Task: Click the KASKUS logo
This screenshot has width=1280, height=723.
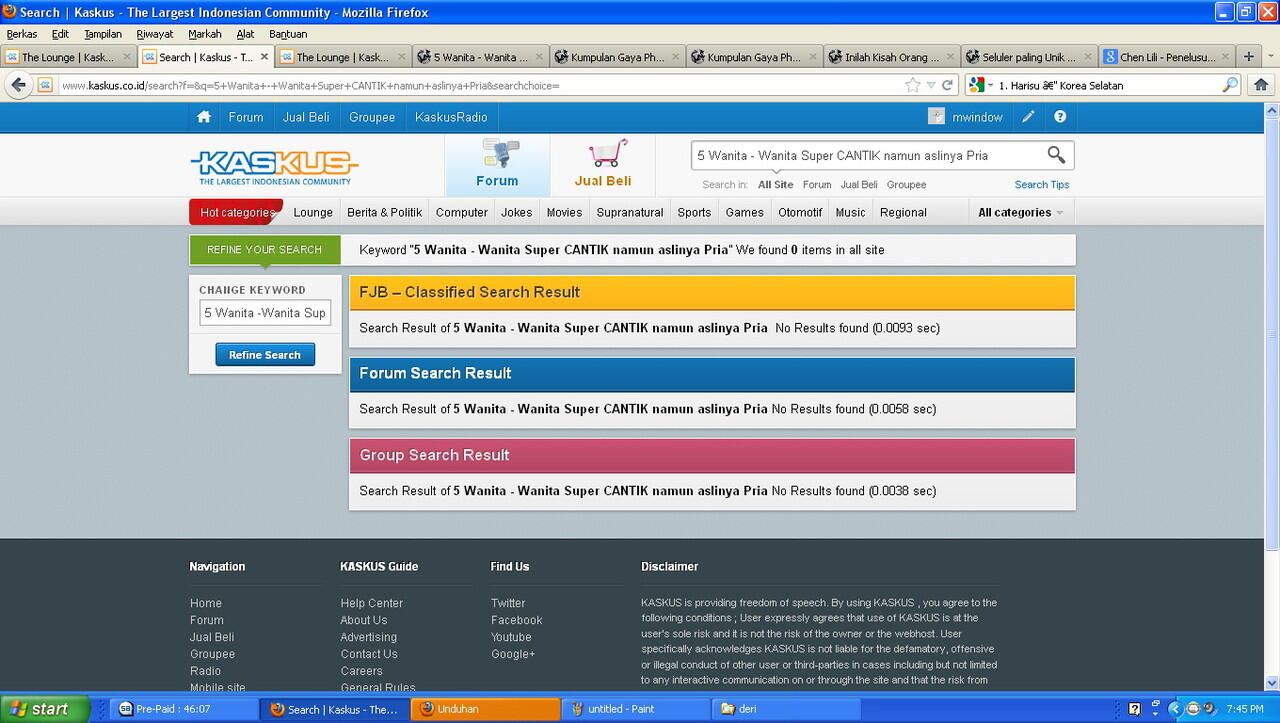Action: pos(274,167)
